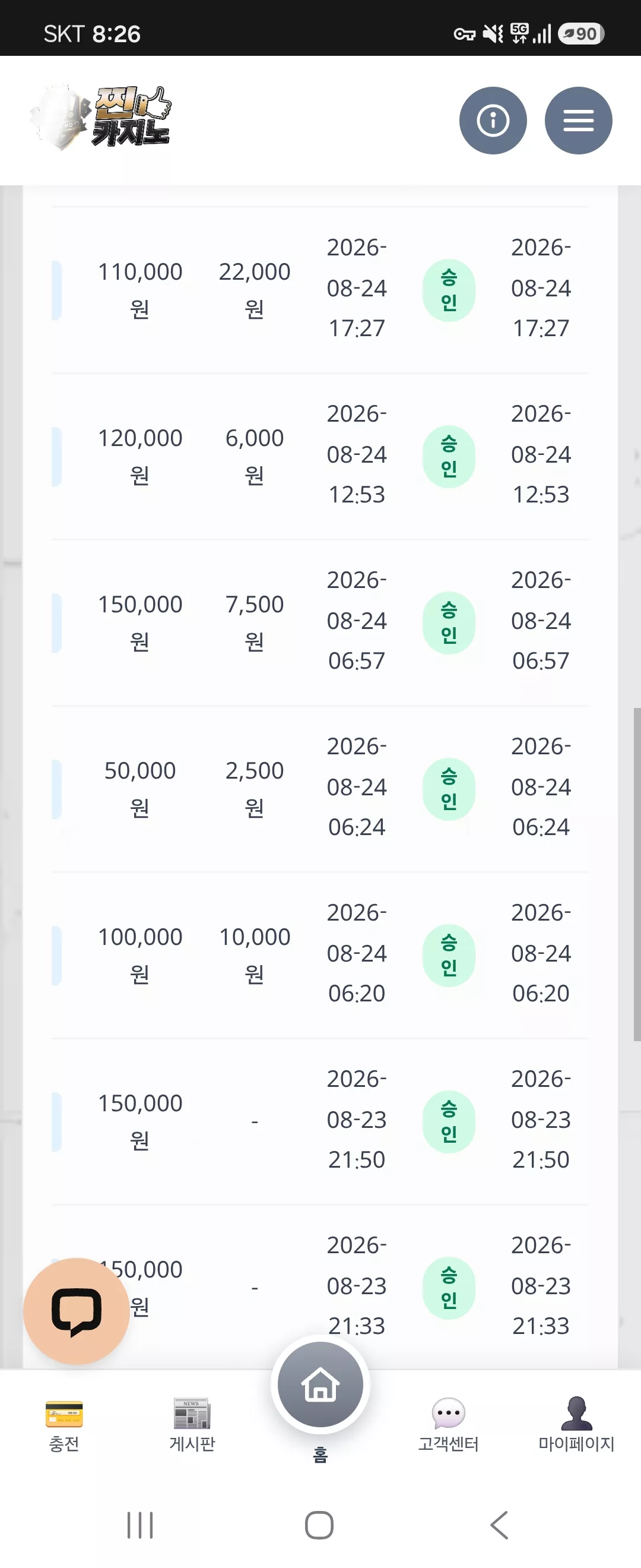Open the 게시판 newspaper icon
Screen dimensions: 641x1568
(x=192, y=1413)
